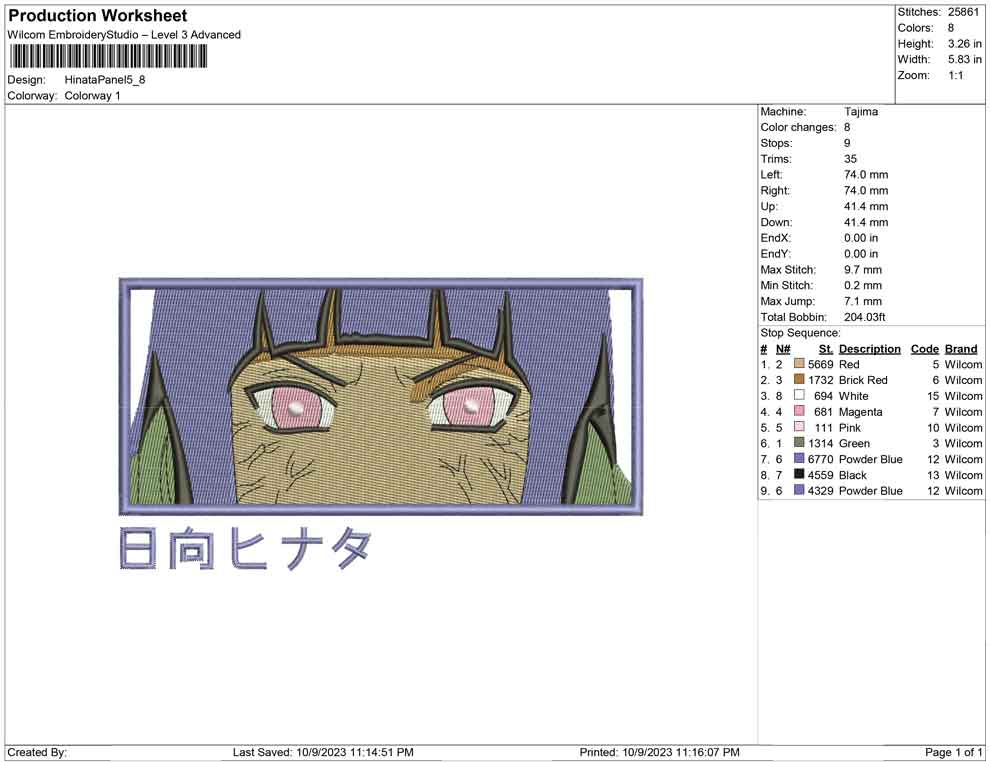The width and height of the screenshot is (990, 762).
Task: Click the max stitch value '9.7 mm'
Action: pos(863,270)
